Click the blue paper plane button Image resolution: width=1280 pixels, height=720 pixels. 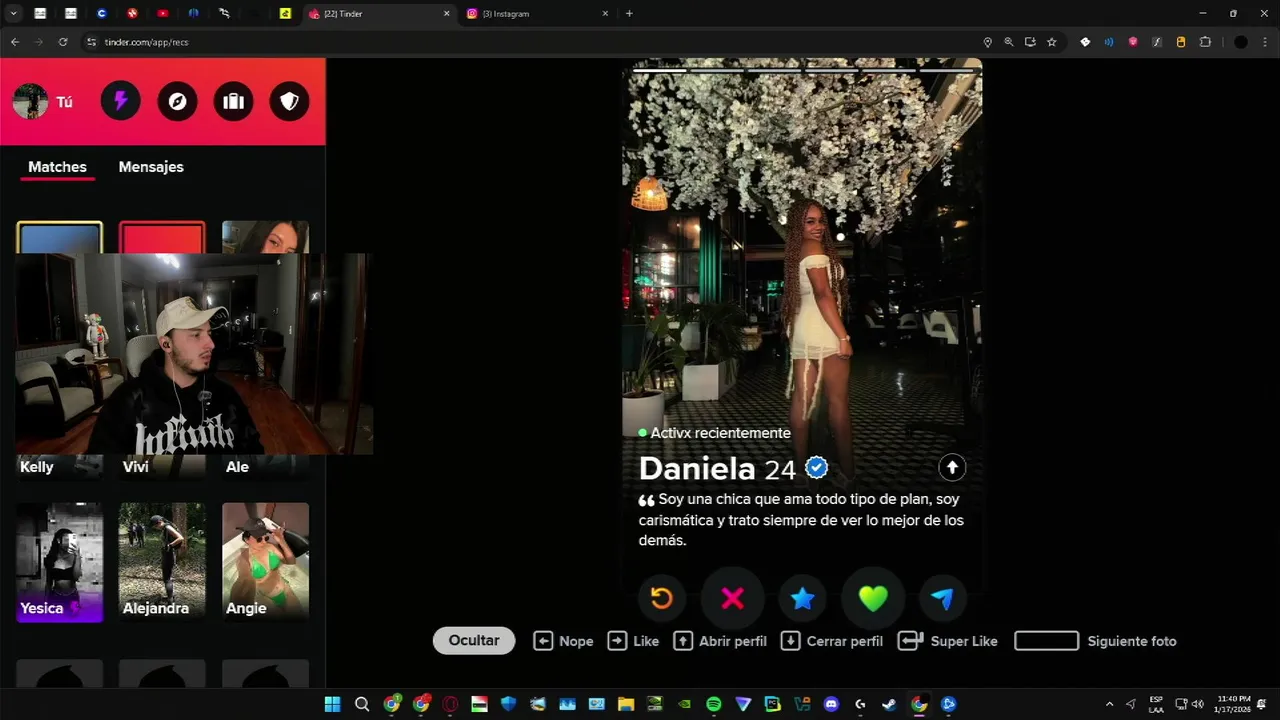click(x=942, y=598)
